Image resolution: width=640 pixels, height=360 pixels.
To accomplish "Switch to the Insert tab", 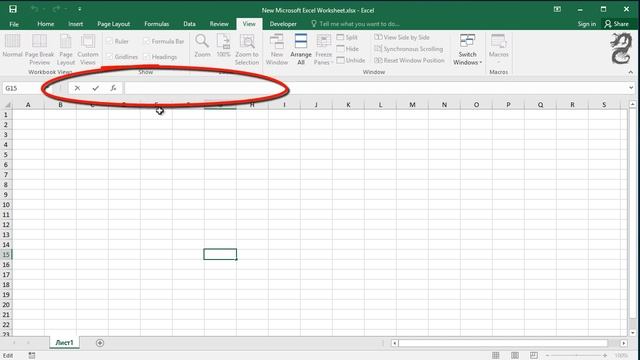I will click(x=76, y=24).
